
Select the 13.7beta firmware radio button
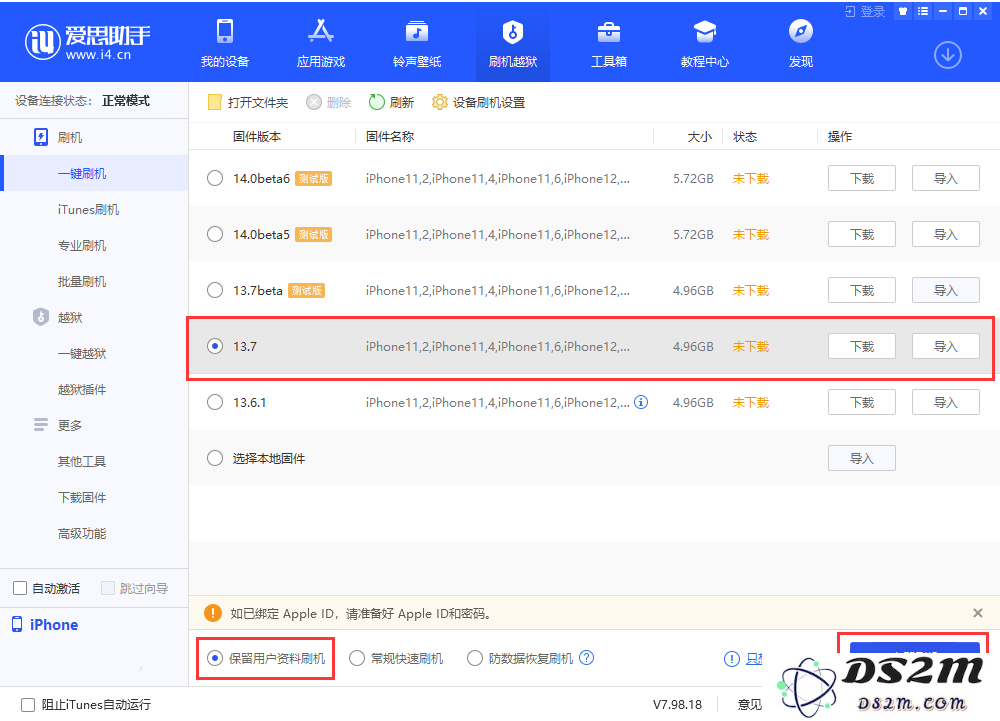[215, 291]
